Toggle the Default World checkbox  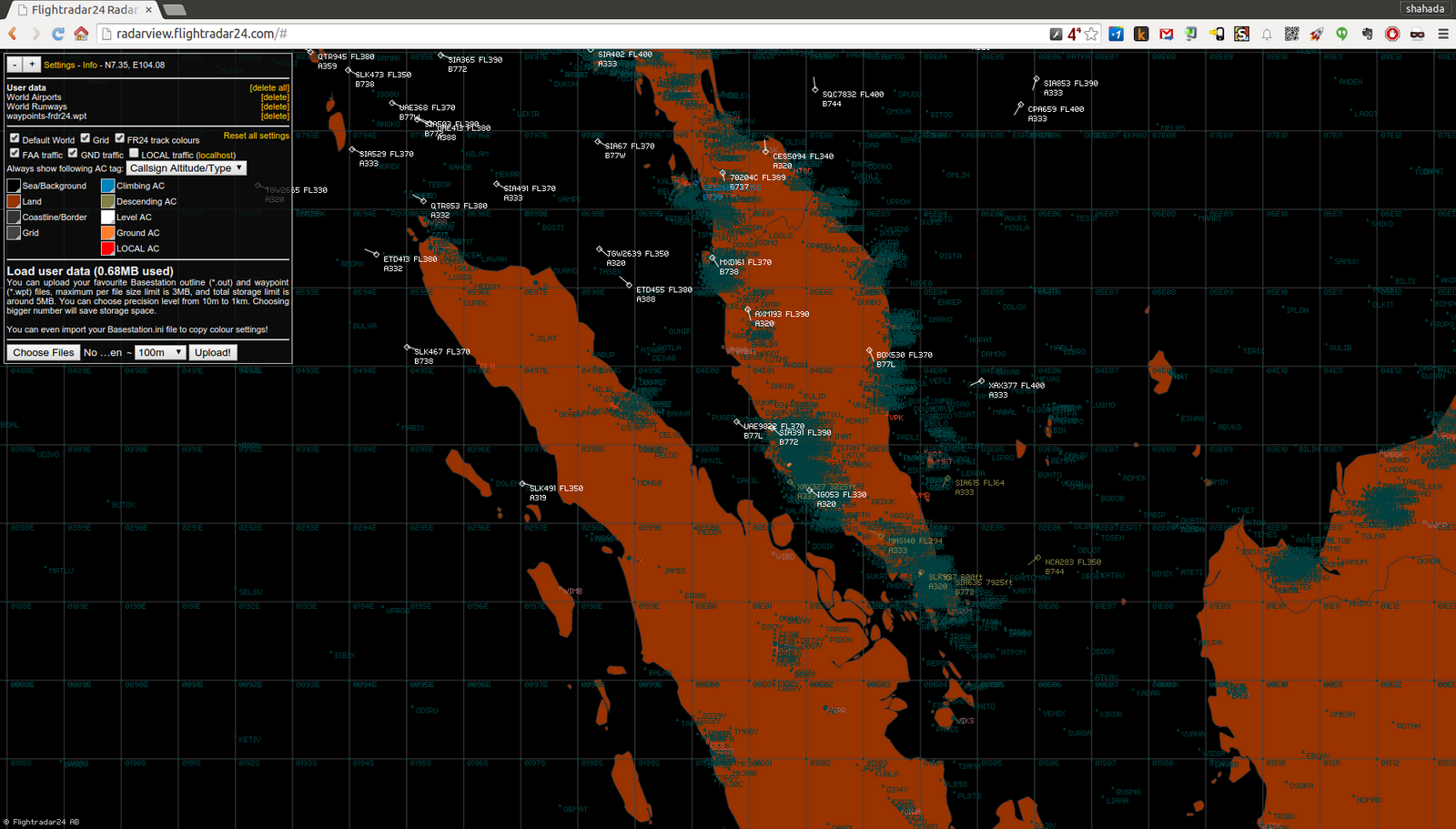pyautogui.click(x=15, y=138)
